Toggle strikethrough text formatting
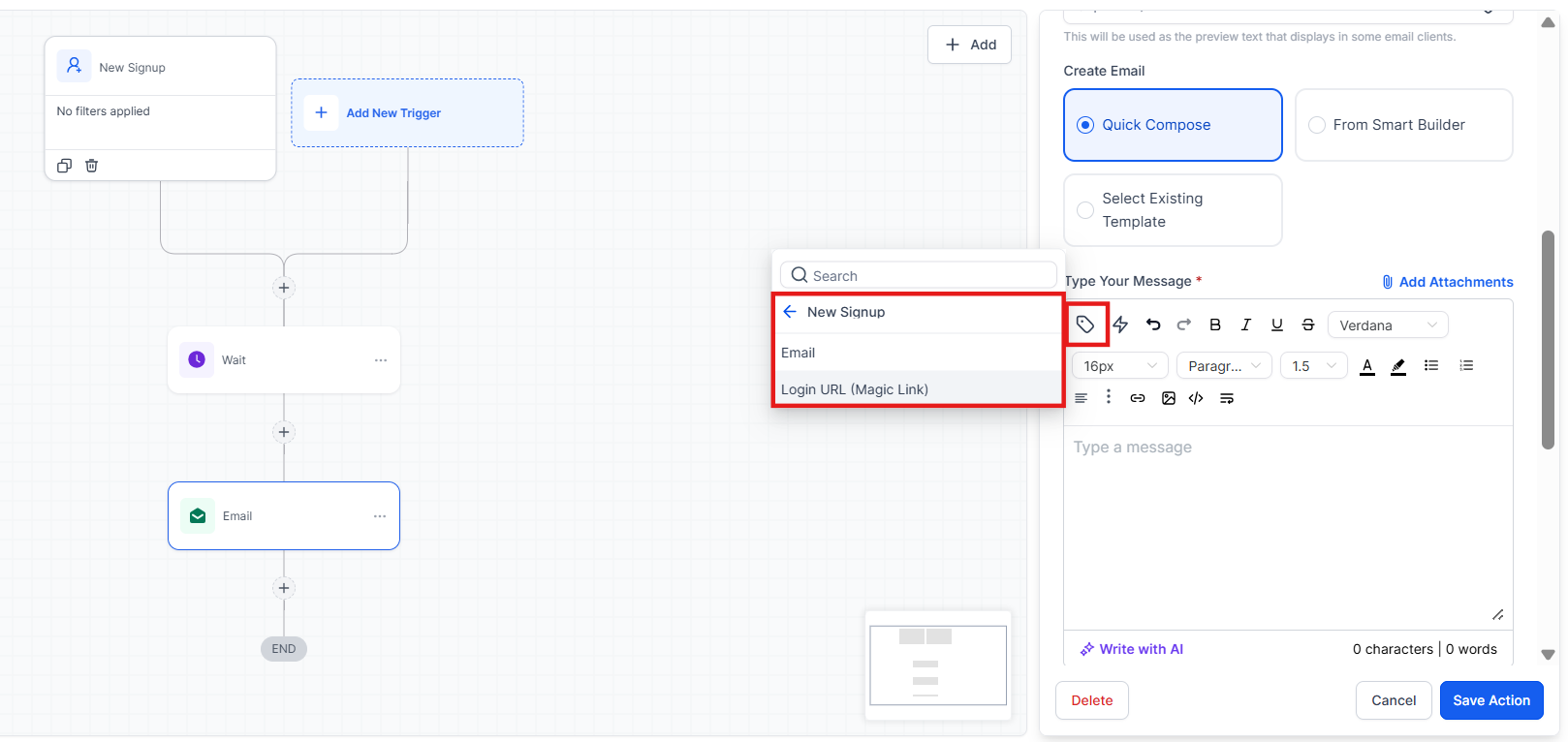 point(1308,325)
